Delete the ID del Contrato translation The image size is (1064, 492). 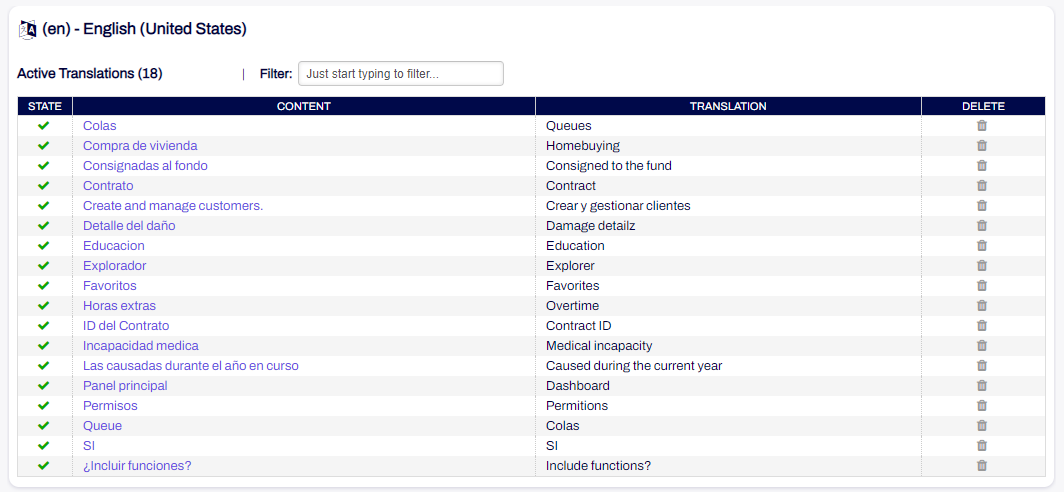981,326
